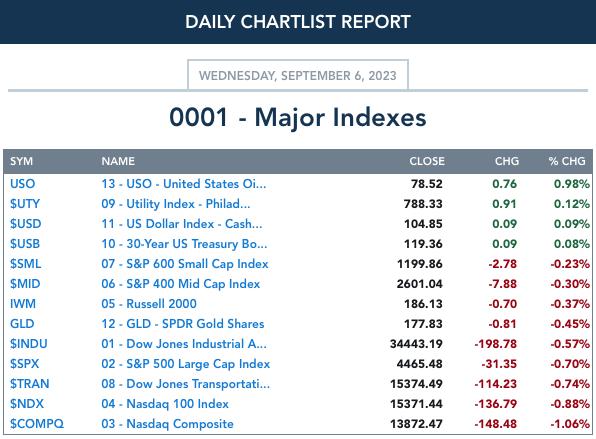Sort by the NAME column header
Image resolution: width=596 pixels, height=439 pixels.
pos(118,161)
